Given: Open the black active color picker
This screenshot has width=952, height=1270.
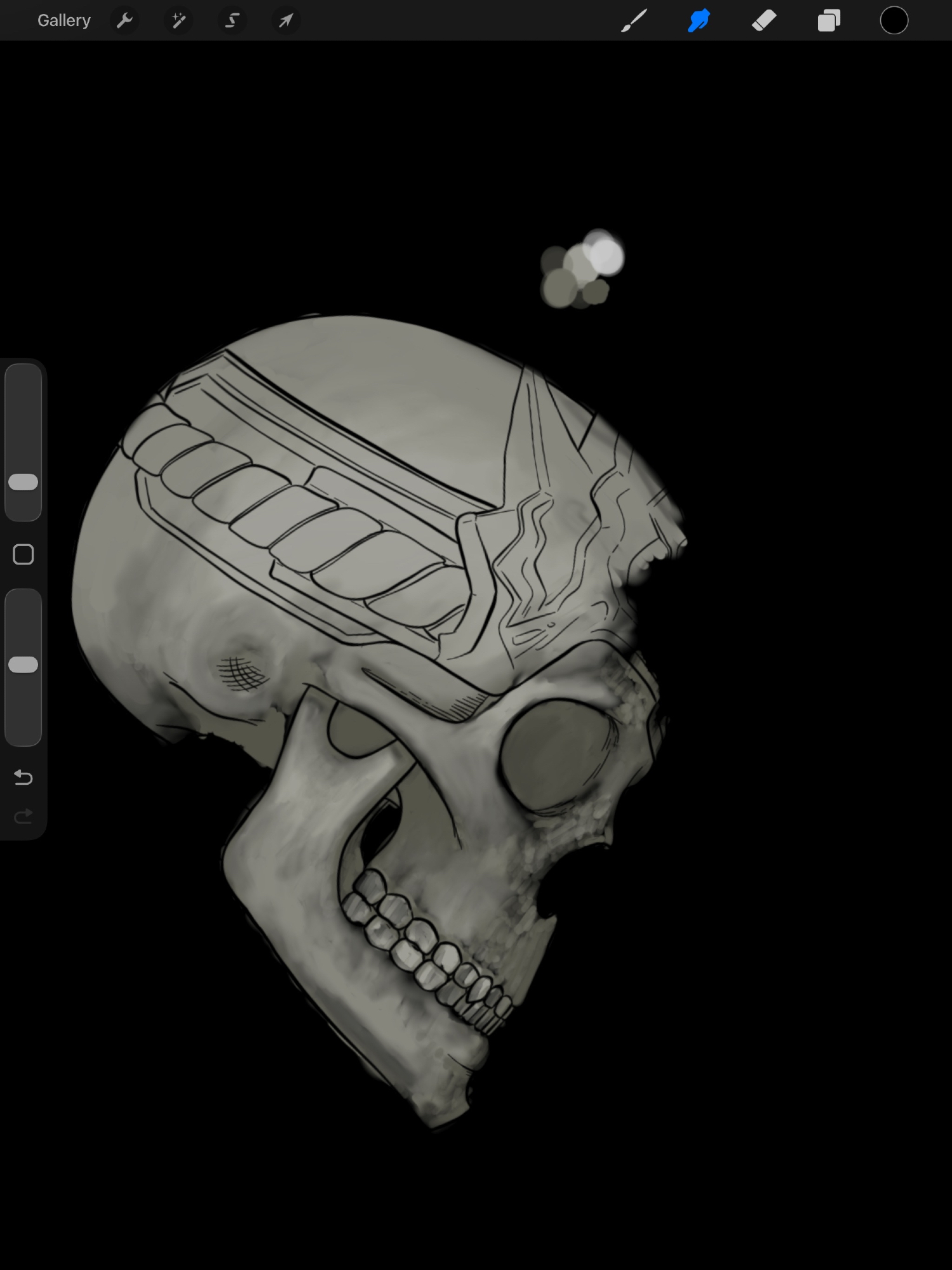Looking at the screenshot, I should (x=894, y=21).
